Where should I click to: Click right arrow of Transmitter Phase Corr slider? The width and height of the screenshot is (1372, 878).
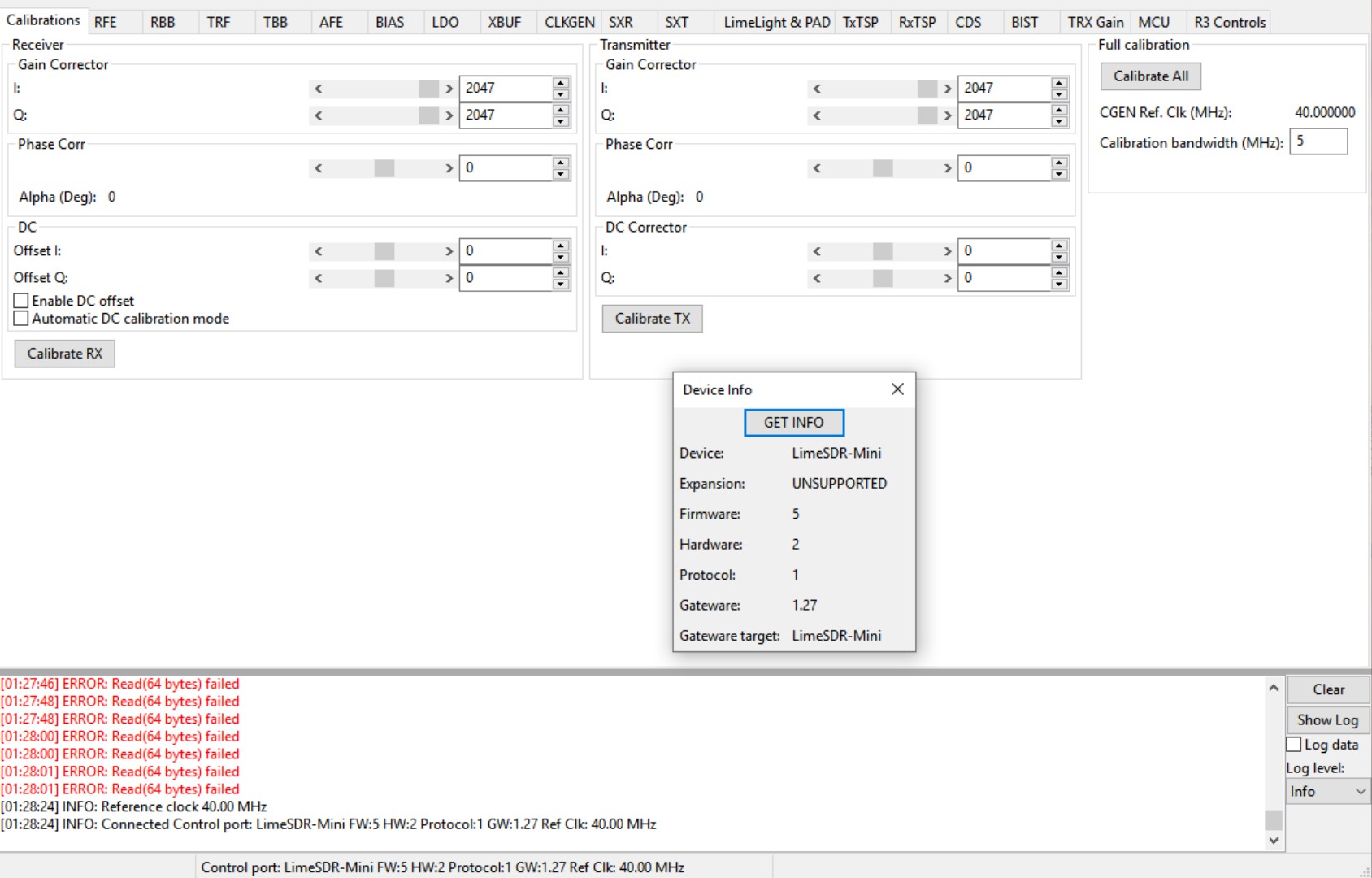[x=947, y=168]
